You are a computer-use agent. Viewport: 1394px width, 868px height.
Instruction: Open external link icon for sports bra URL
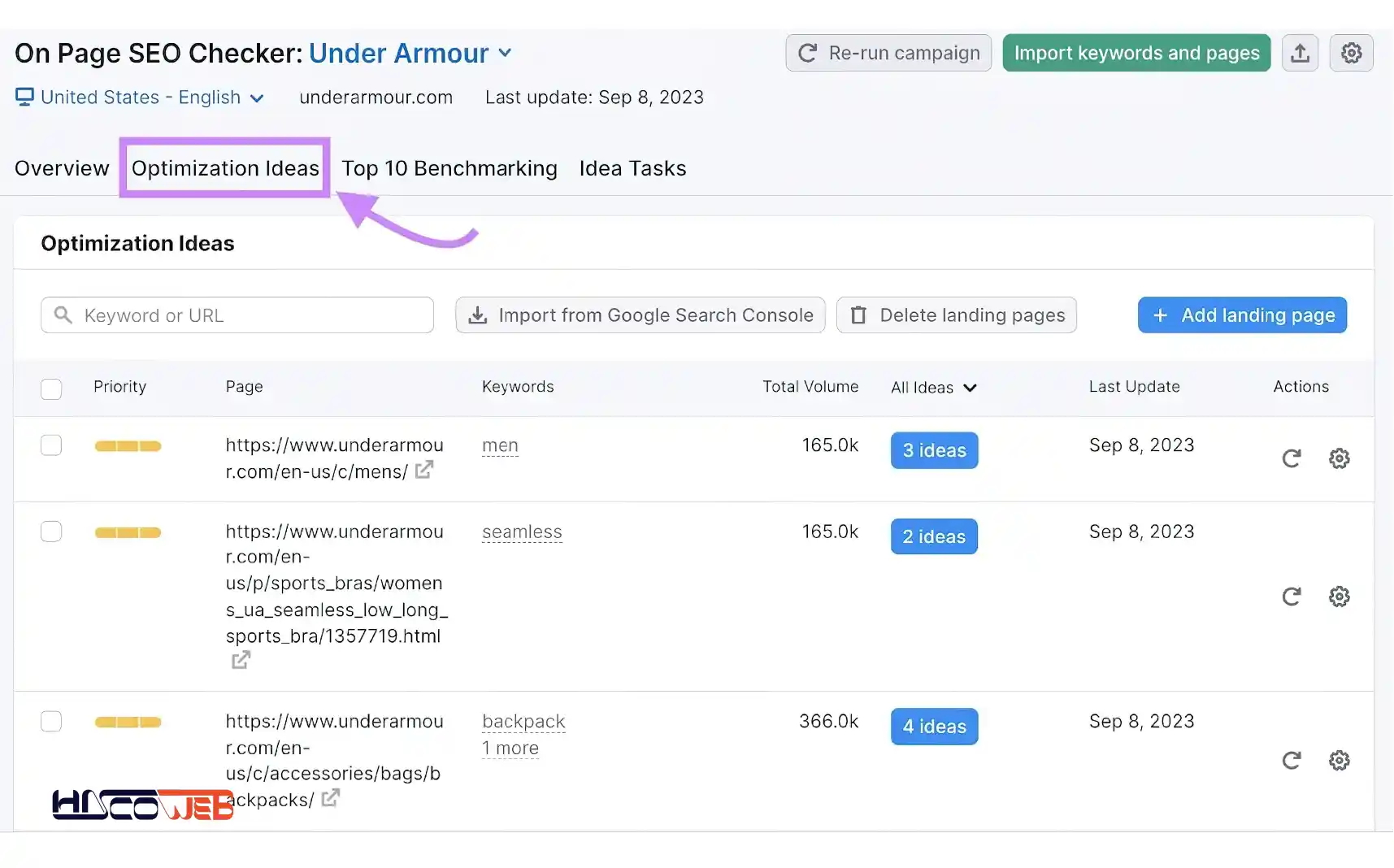tap(241, 660)
